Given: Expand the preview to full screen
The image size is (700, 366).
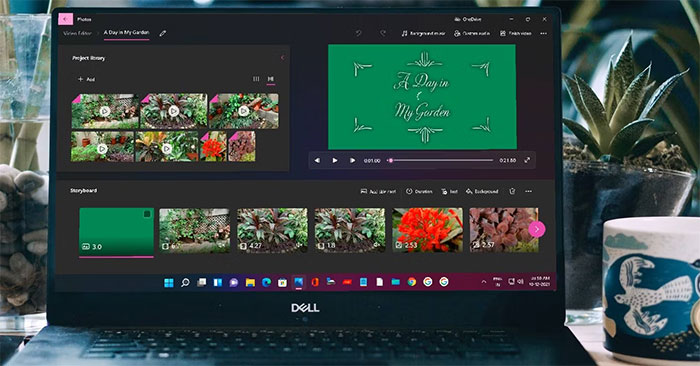Looking at the screenshot, I should point(527,160).
